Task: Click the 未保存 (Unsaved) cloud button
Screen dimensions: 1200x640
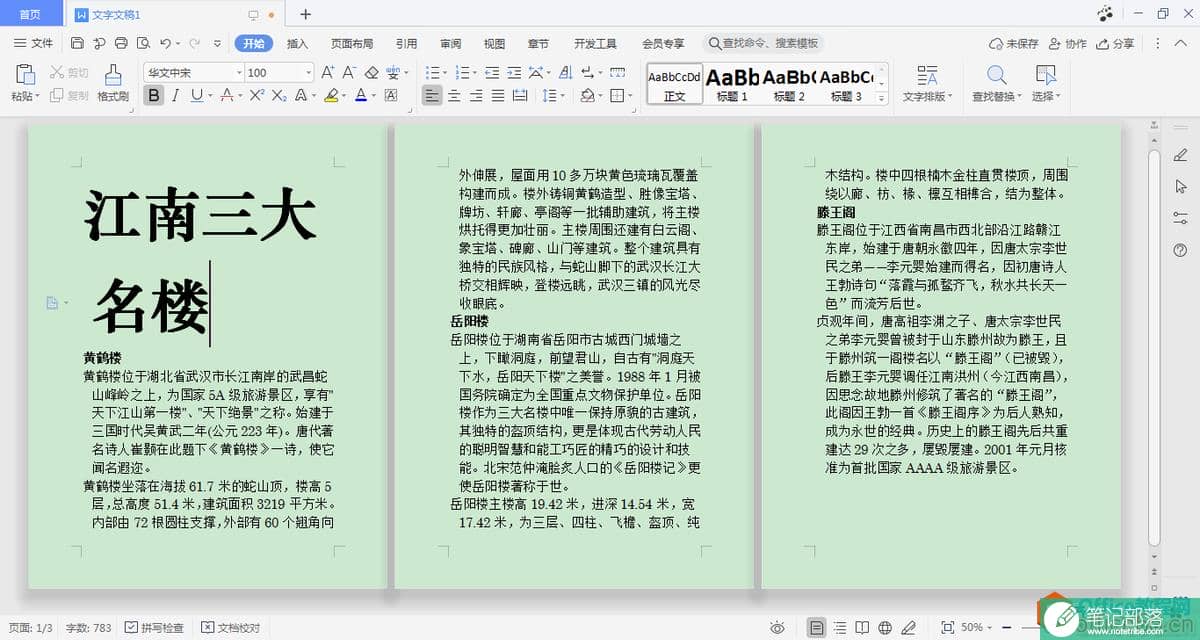Action: [1013, 43]
